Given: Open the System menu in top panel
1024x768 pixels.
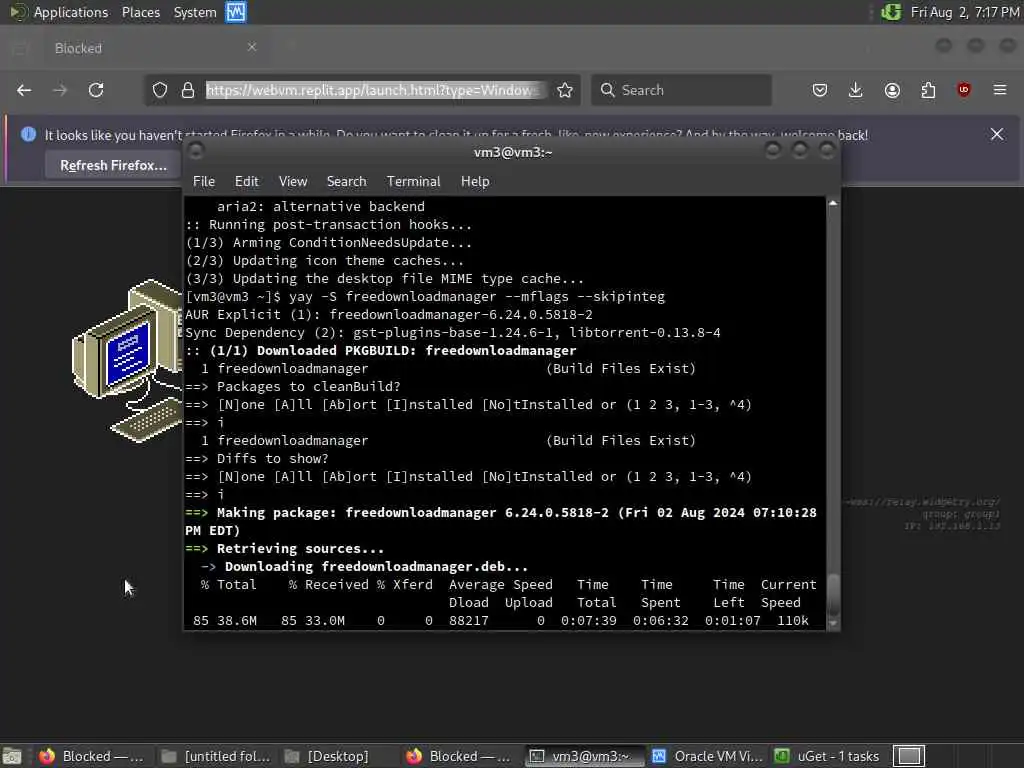Looking at the screenshot, I should point(195,12).
